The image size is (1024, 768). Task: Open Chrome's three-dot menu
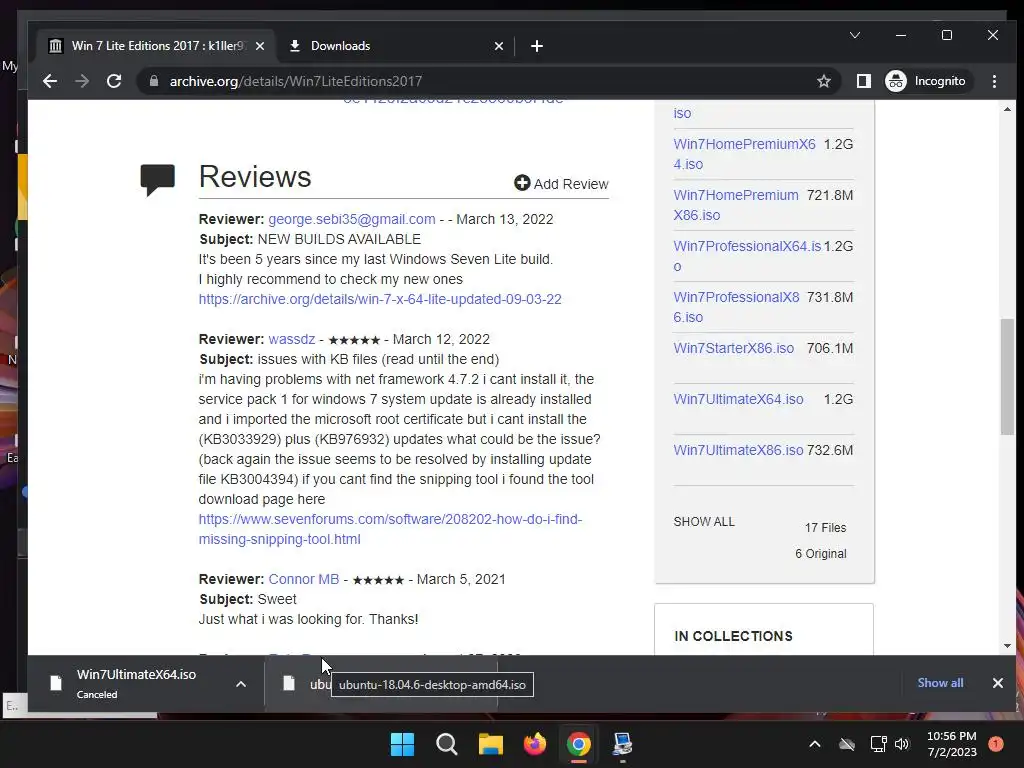click(994, 81)
